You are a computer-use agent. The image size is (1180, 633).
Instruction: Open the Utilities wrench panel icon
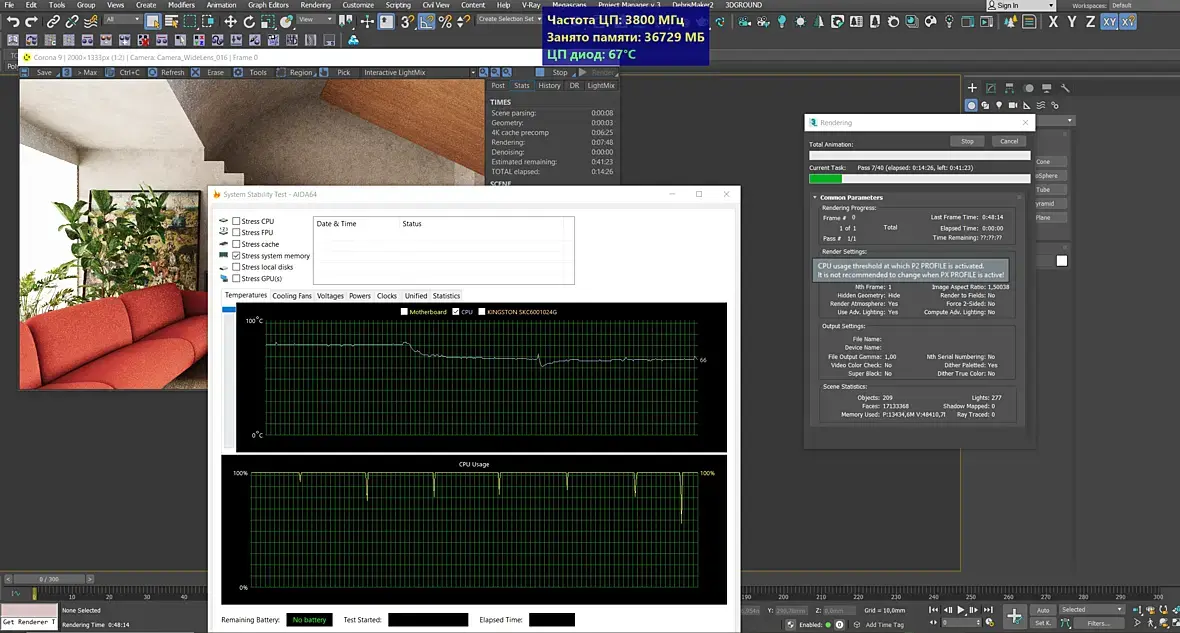tap(1066, 88)
